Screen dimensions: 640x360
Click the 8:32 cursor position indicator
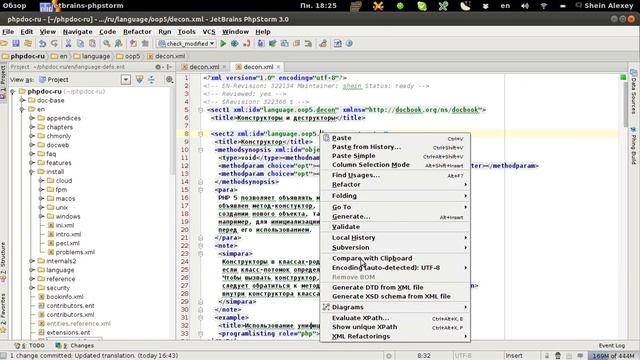[x=424, y=356]
